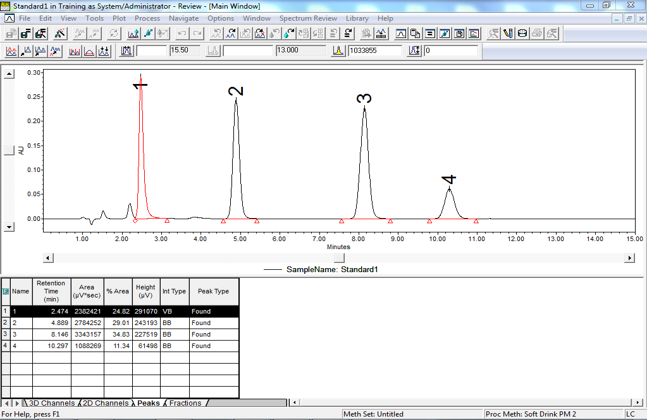The width and height of the screenshot is (647, 420).
Task: Click the chromatogram horizontal scroll right arrow
Action: 629,258
